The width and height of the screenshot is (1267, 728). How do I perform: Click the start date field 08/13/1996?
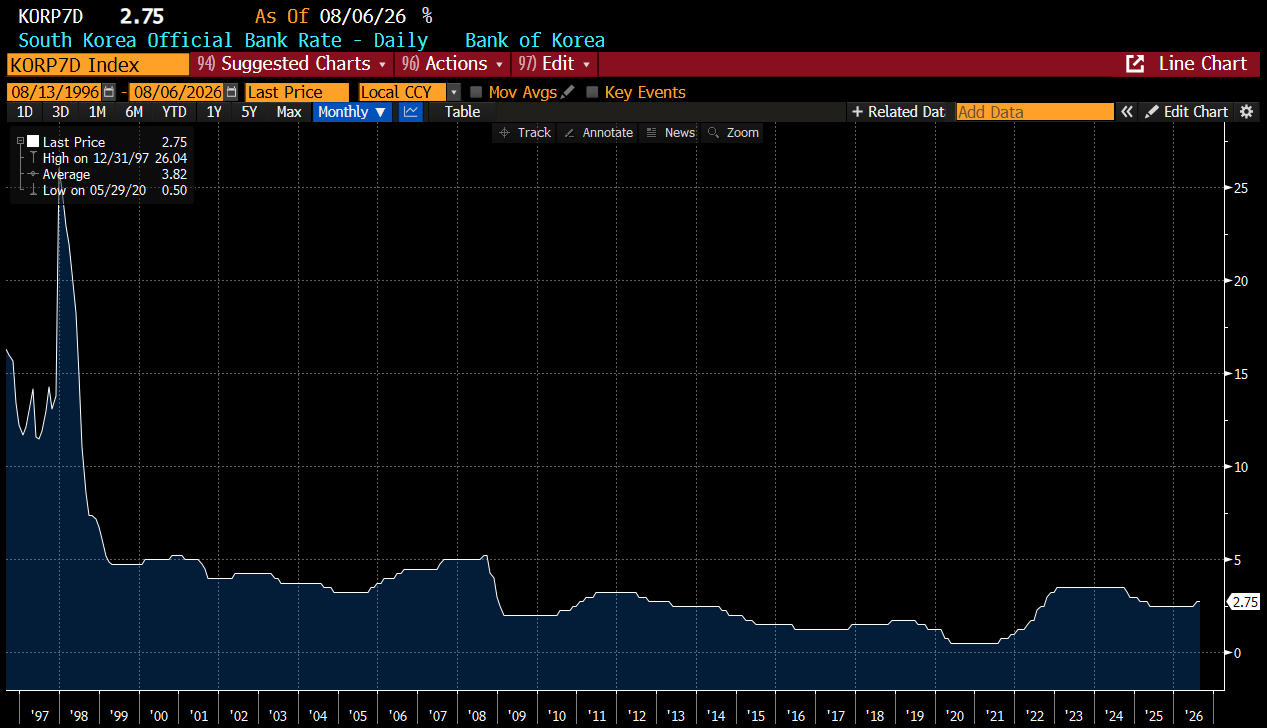54,92
